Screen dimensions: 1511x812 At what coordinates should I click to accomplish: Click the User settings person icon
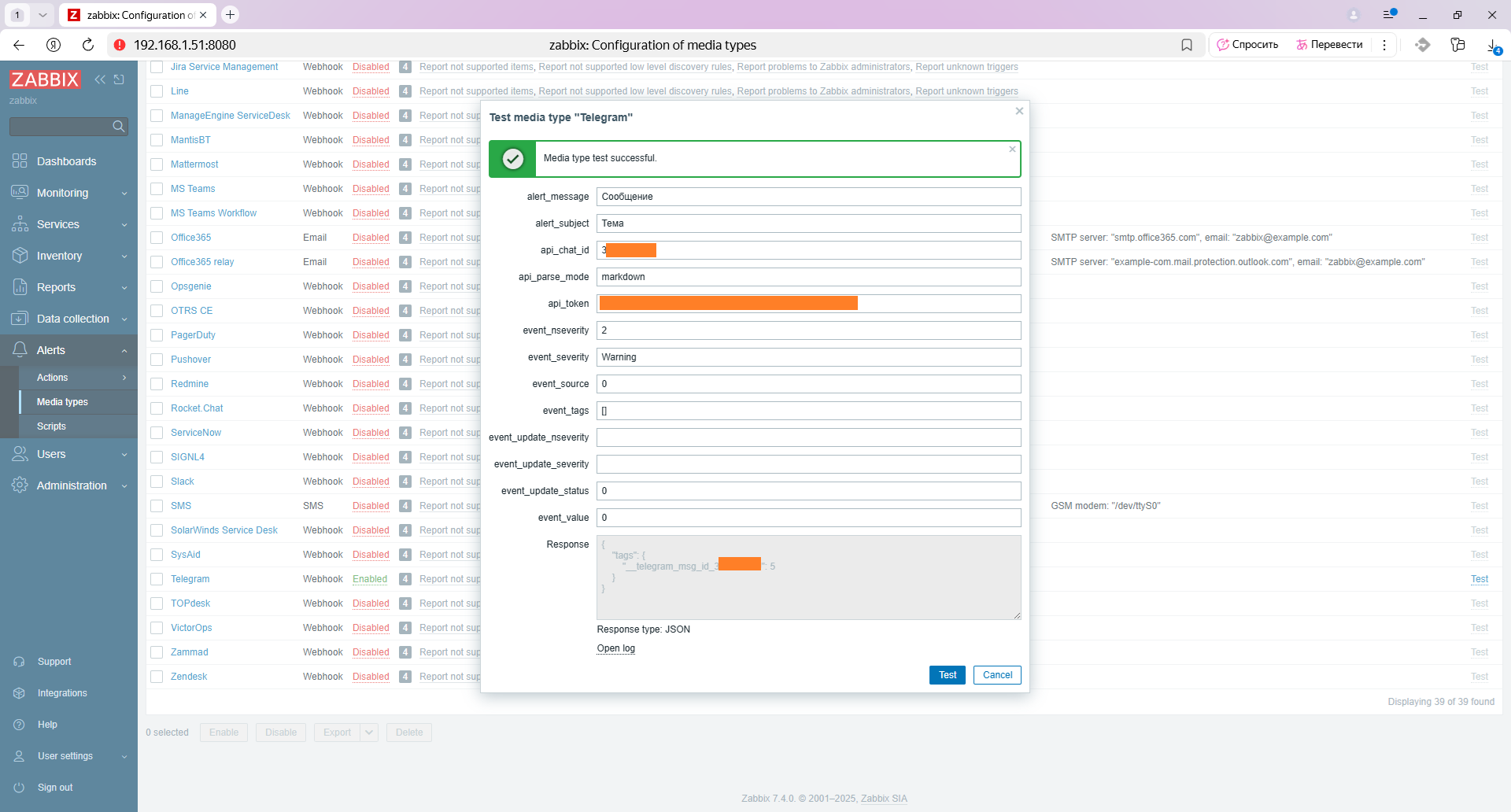coord(19,756)
